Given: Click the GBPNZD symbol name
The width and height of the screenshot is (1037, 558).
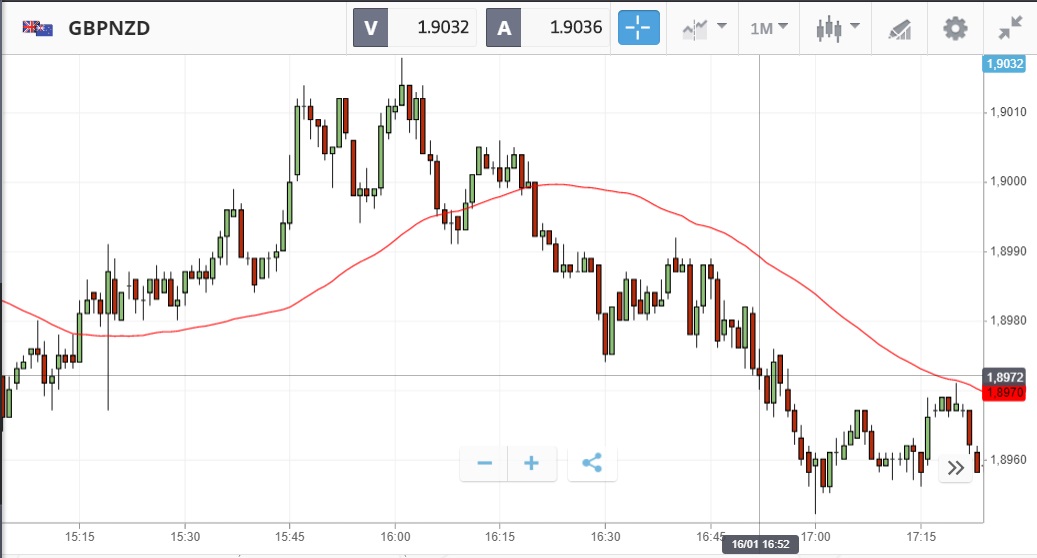Looking at the screenshot, I should tap(109, 28).
